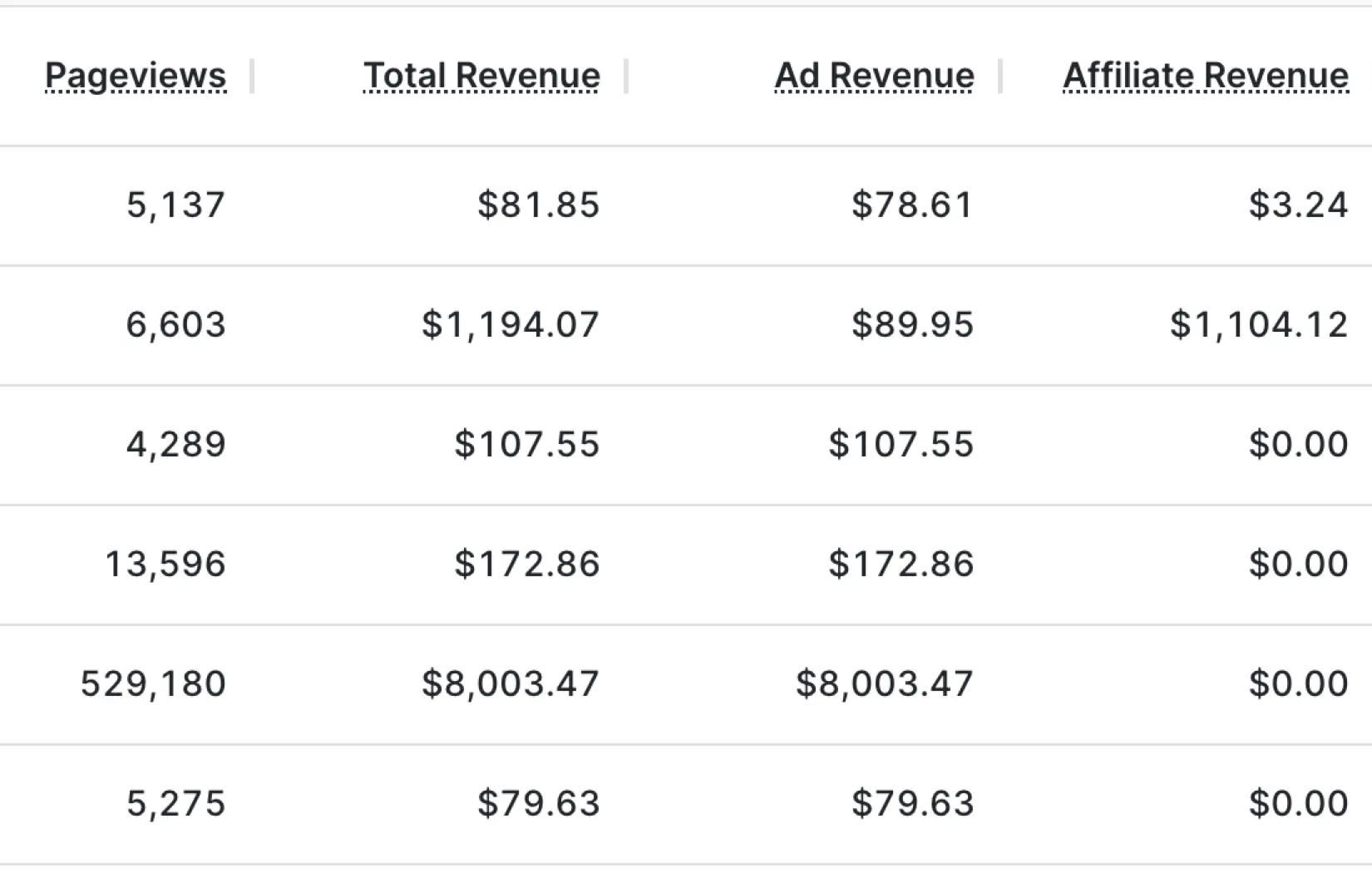
Task: Select the $8,003.47 cell under Total Revenue
Action: 511,684
